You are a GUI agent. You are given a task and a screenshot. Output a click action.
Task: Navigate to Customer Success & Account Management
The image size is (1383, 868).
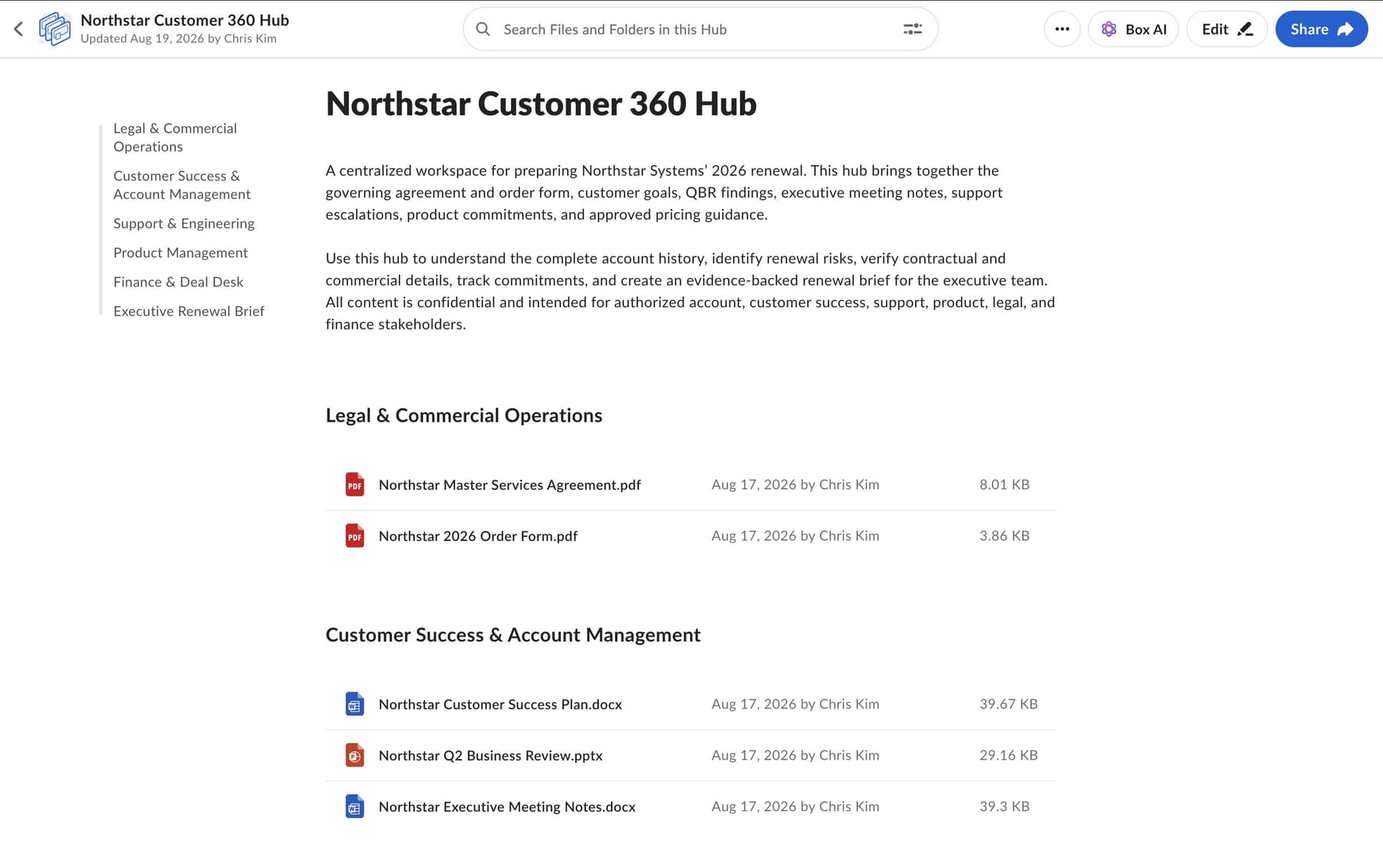click(182, 185)
